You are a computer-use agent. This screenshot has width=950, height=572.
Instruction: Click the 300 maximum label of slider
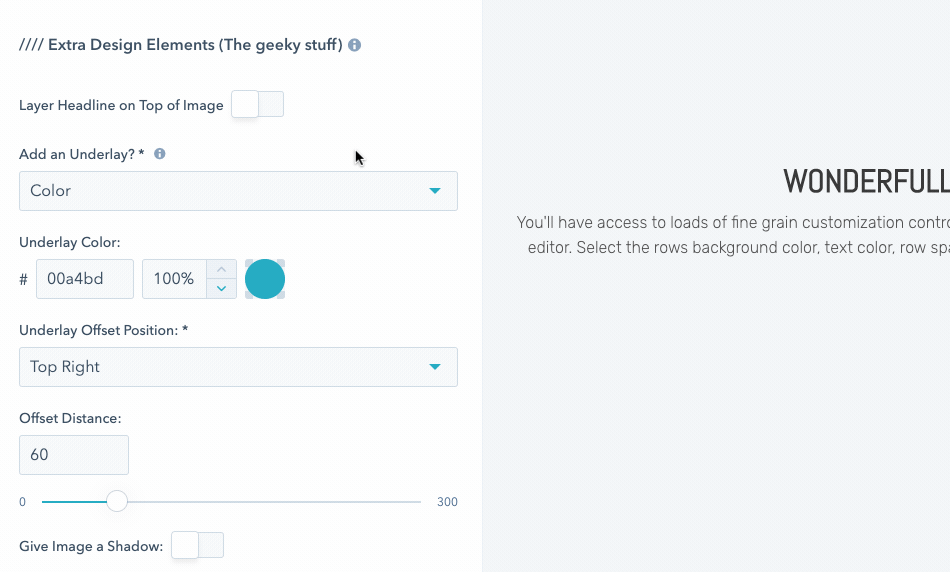pos(447,502)
